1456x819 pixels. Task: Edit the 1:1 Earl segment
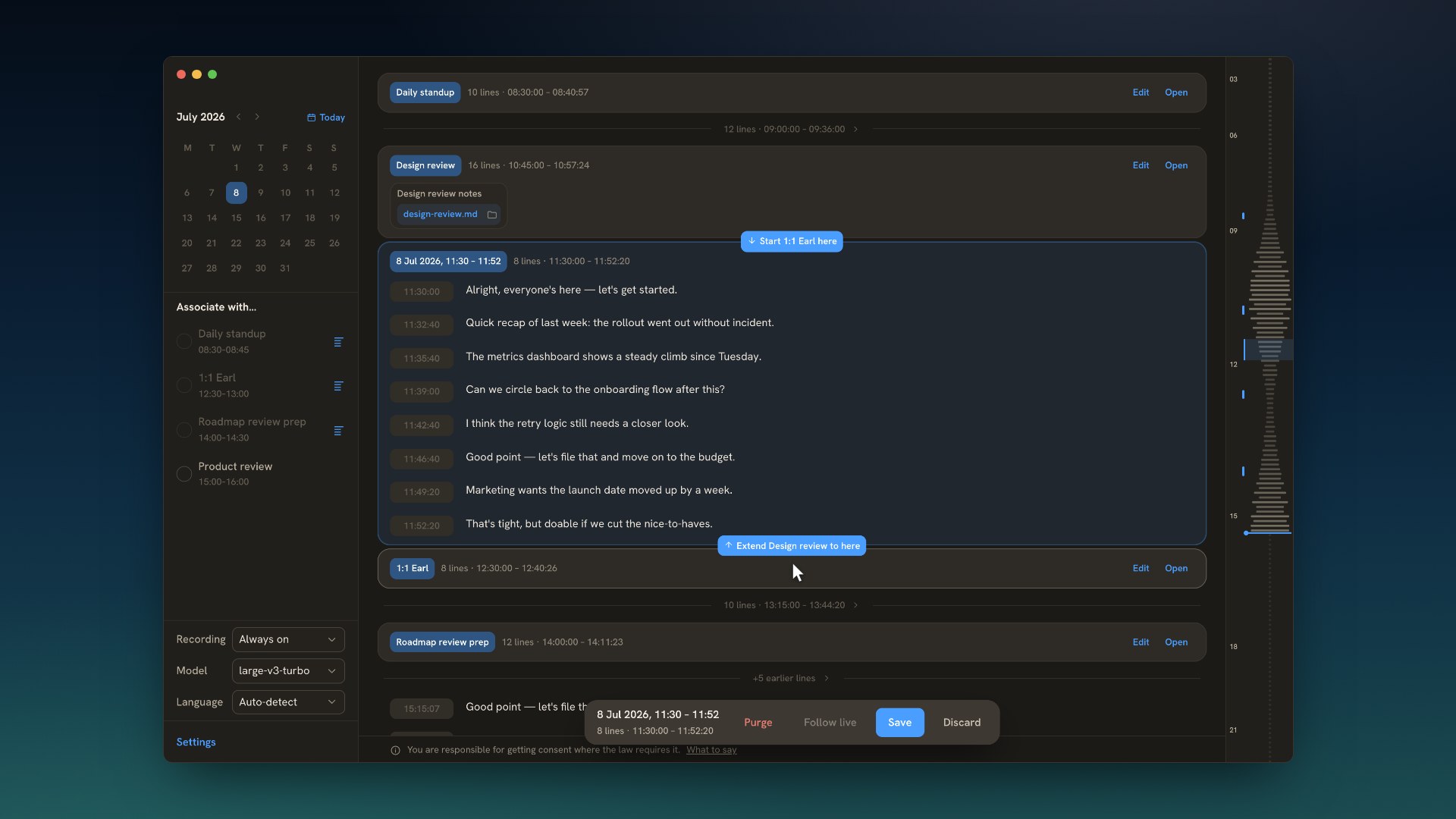click(1141, 569)
